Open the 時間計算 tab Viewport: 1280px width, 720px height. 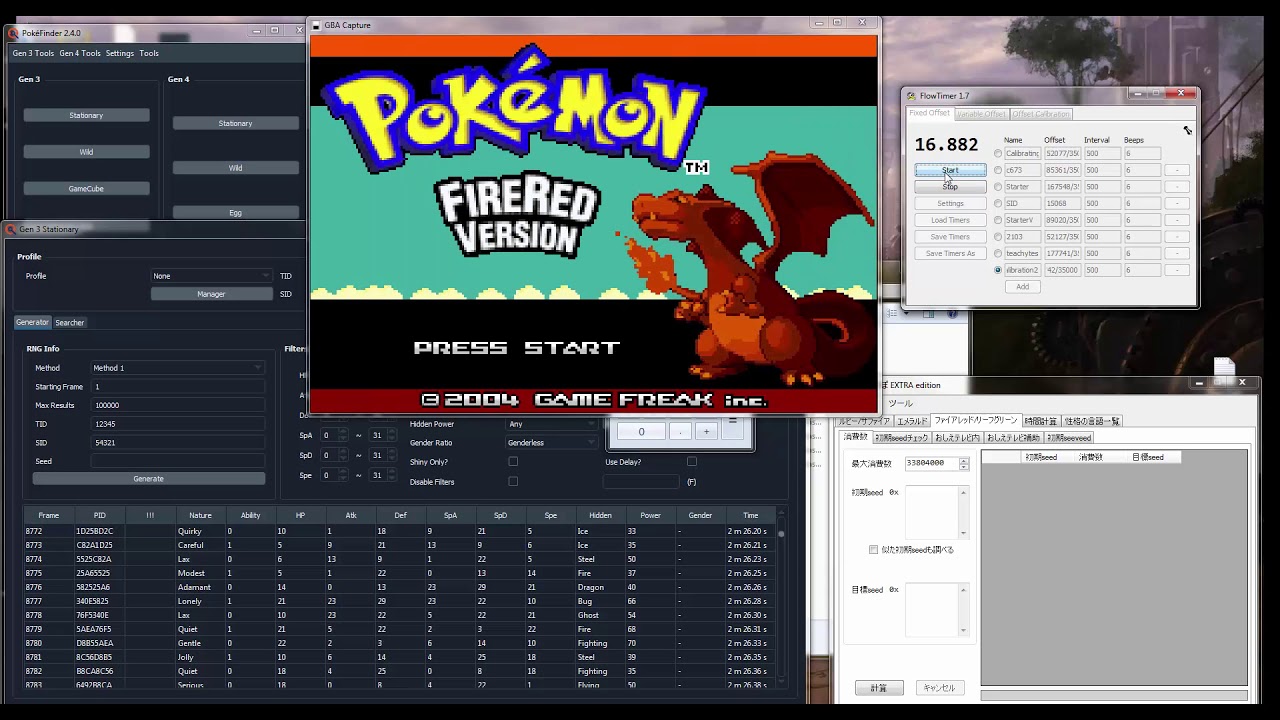pos(1041,421)
